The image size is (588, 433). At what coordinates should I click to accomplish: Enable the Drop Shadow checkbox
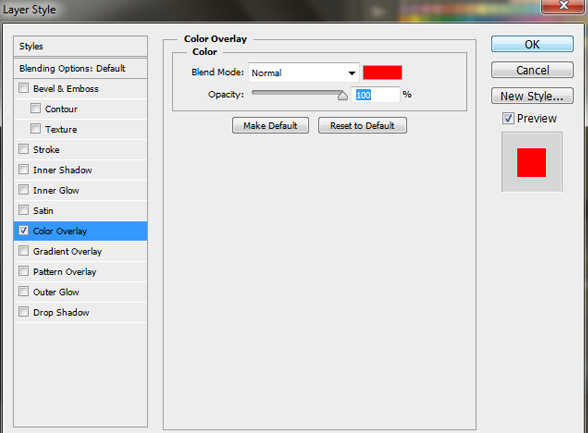(24, 312)
